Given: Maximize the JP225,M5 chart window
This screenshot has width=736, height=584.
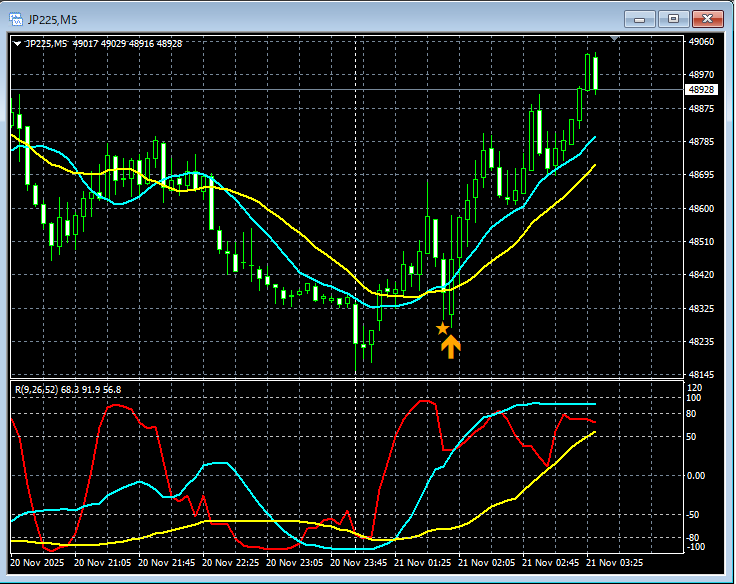Looking at the screenshot, I should 673,19.
